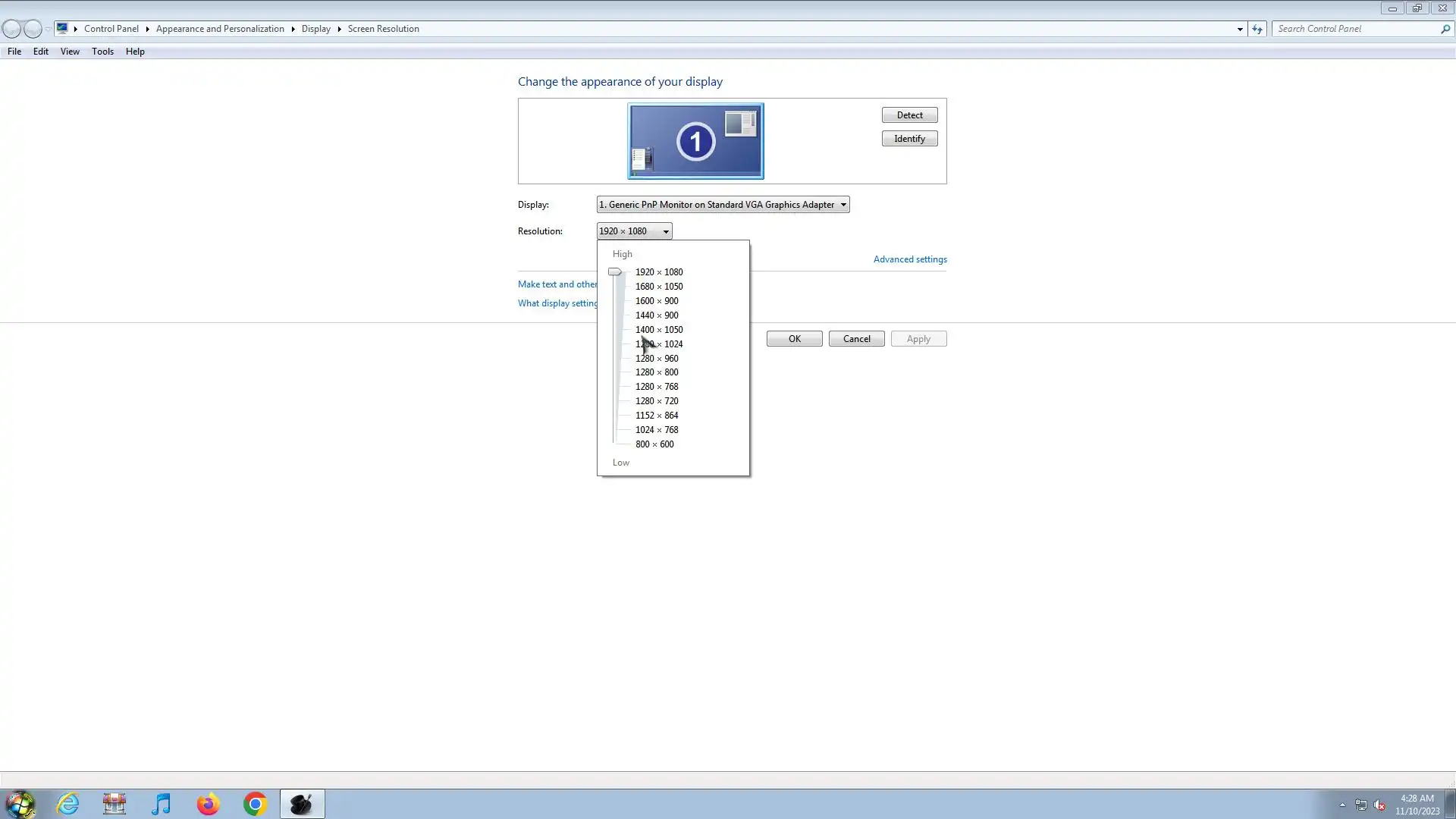Click the search magnifier icon
1456x819 pixels.
(x=1445, y=29)
